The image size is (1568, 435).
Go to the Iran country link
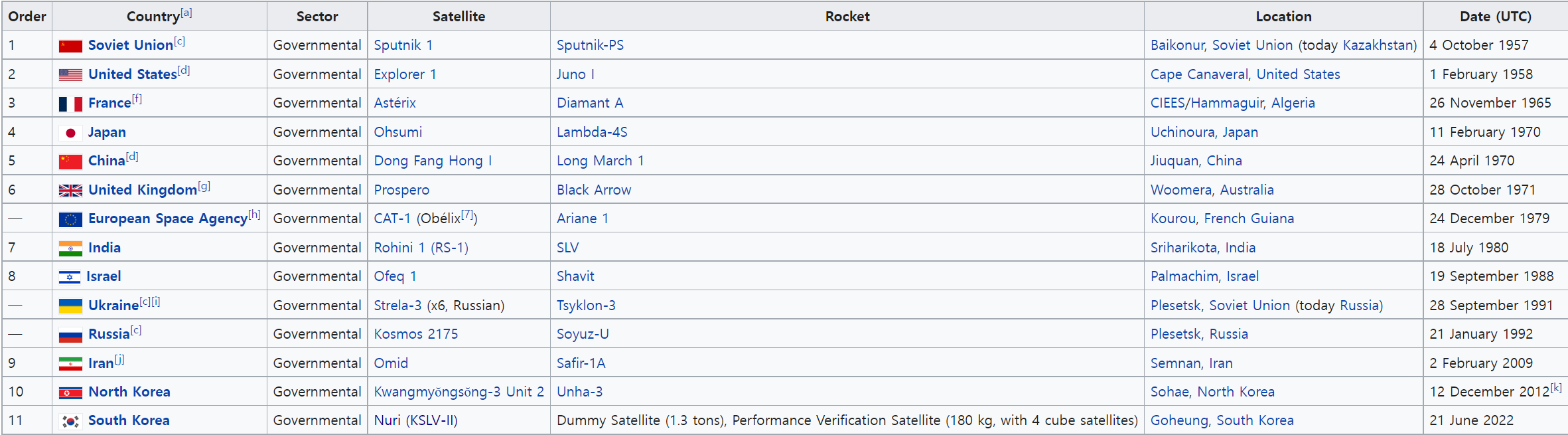pyautogui.click(x=101, y=363)
